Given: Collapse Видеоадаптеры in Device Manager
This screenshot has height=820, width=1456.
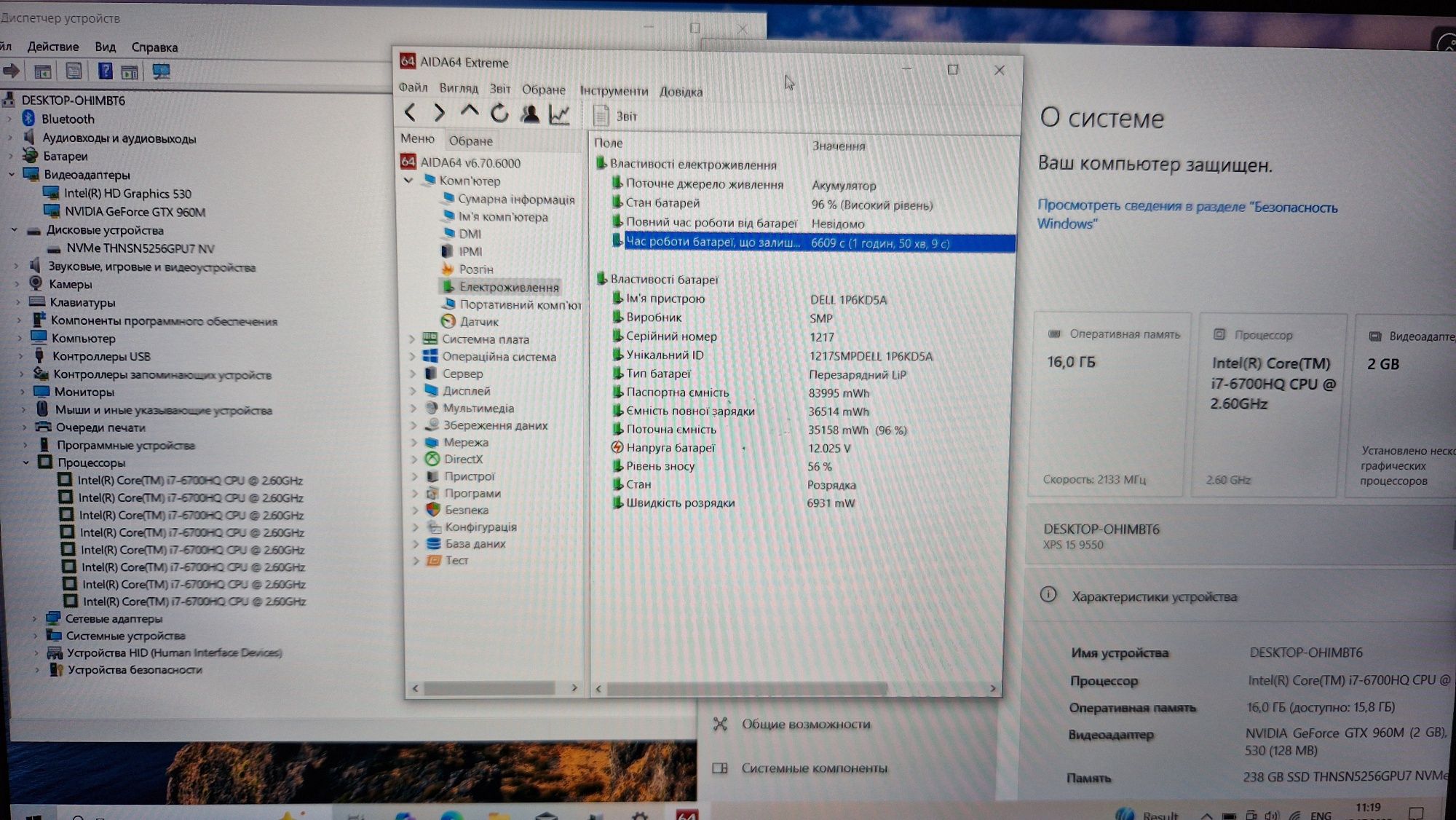Looking at the screenshot, I should [x=11, y=174].
